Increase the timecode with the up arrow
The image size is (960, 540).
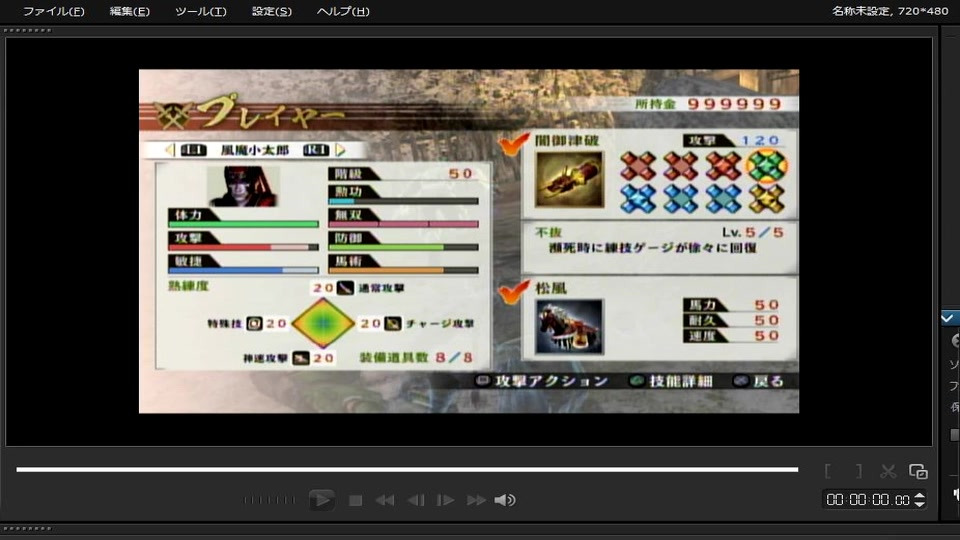(x=919, y=495)
